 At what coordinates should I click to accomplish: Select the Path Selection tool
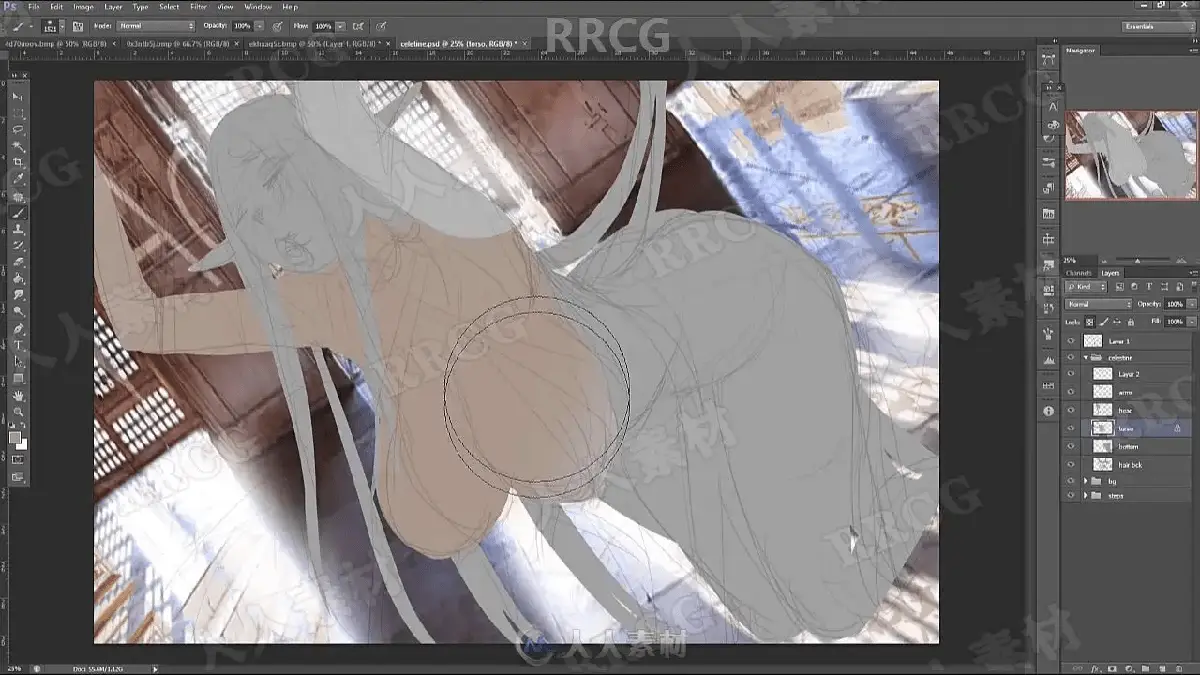tap(17, 362)
